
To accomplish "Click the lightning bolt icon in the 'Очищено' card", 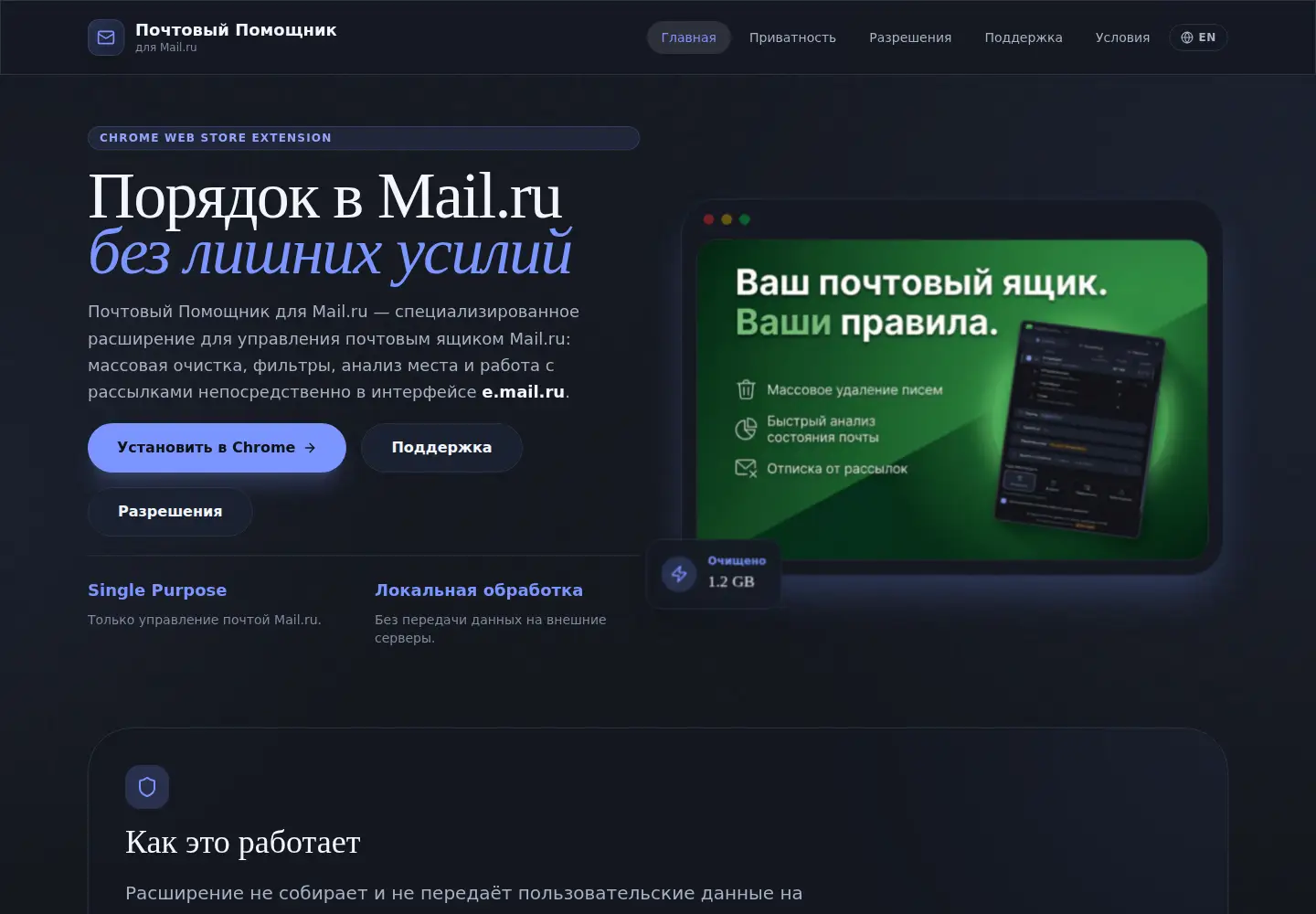I will coord(679,574).
